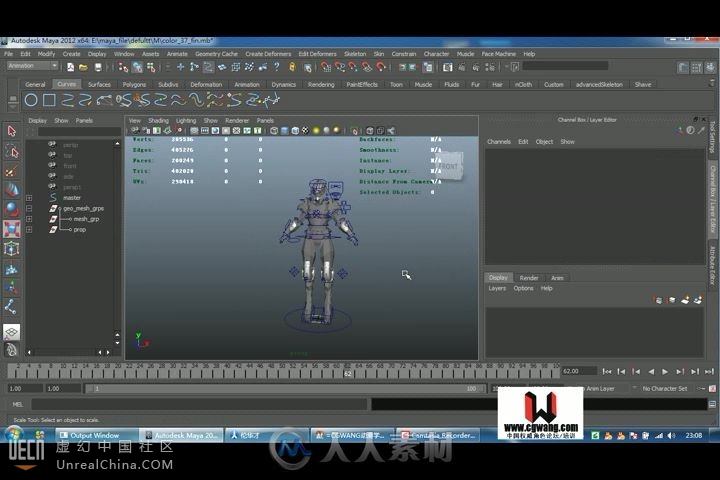Toggle smooth shade all in viewport toolbar

[x=285, y=131]
